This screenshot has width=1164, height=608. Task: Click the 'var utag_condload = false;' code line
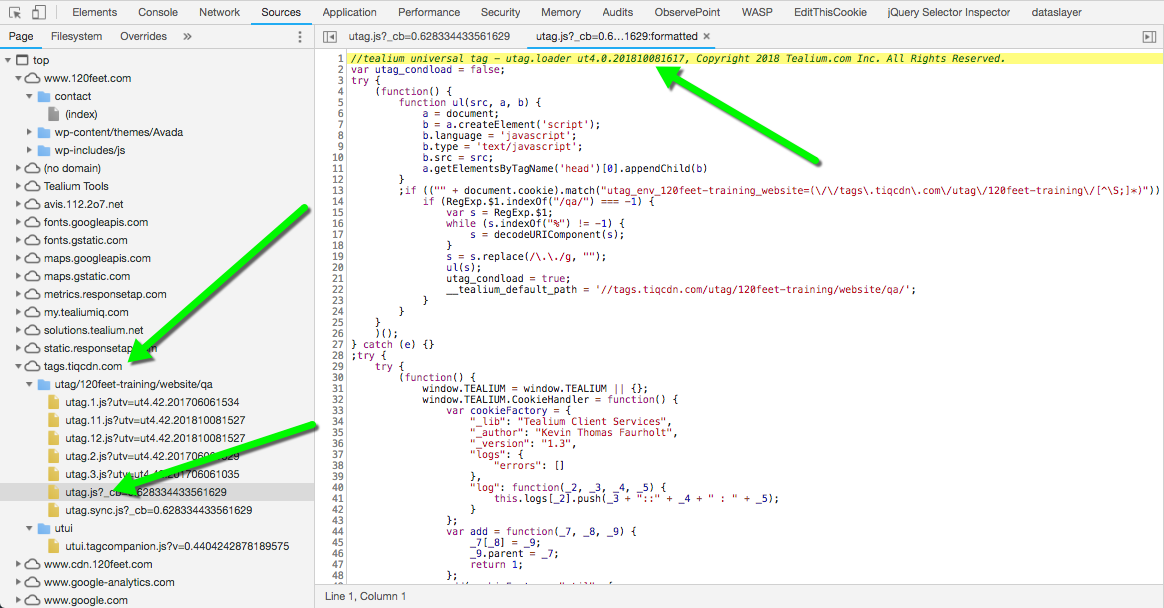[428, 70]
